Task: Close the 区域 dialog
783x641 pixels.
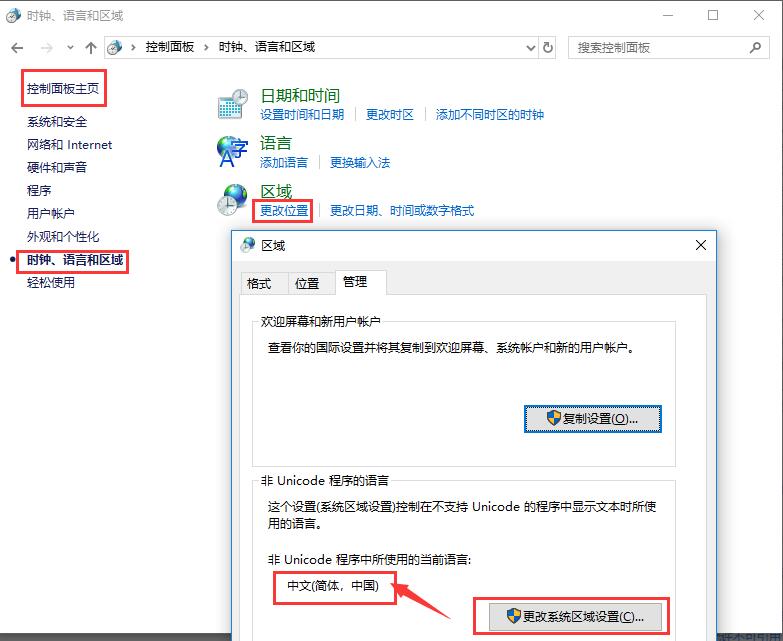Action: [701, 245]
